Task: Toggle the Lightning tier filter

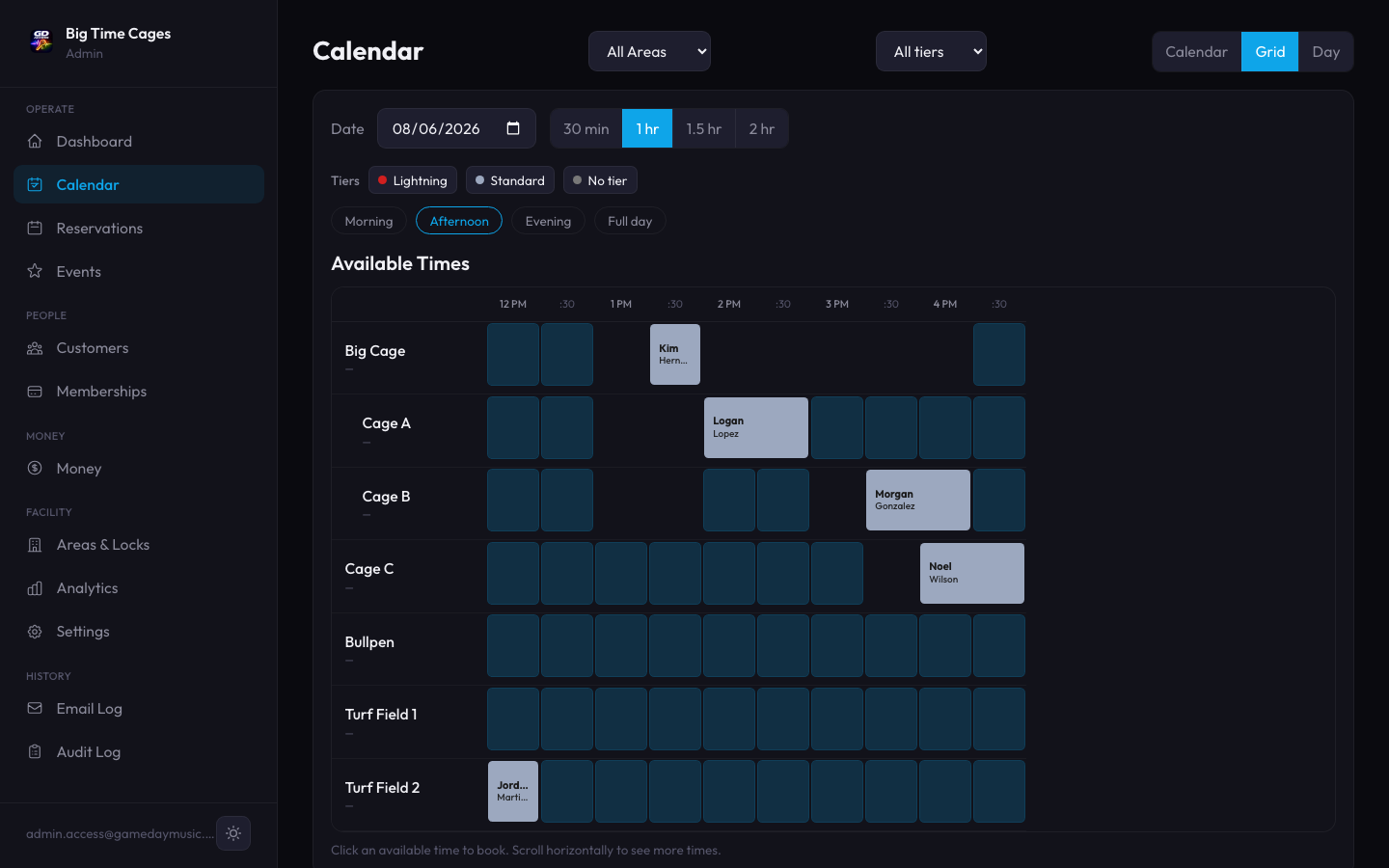Action: 413,180
